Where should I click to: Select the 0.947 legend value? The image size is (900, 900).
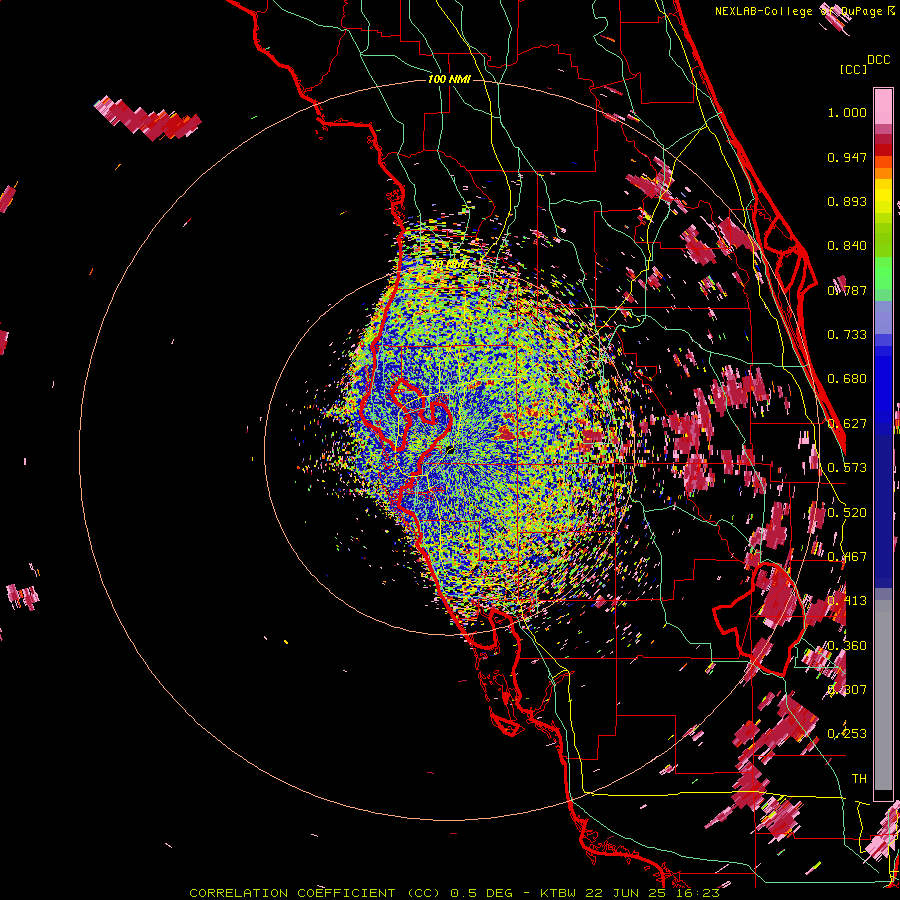coord(847,157)
